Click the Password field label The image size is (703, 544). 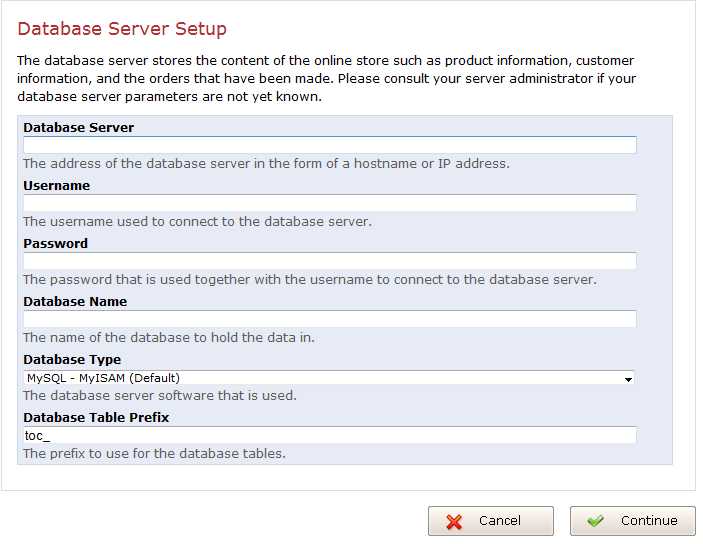(x=55, y=243)
